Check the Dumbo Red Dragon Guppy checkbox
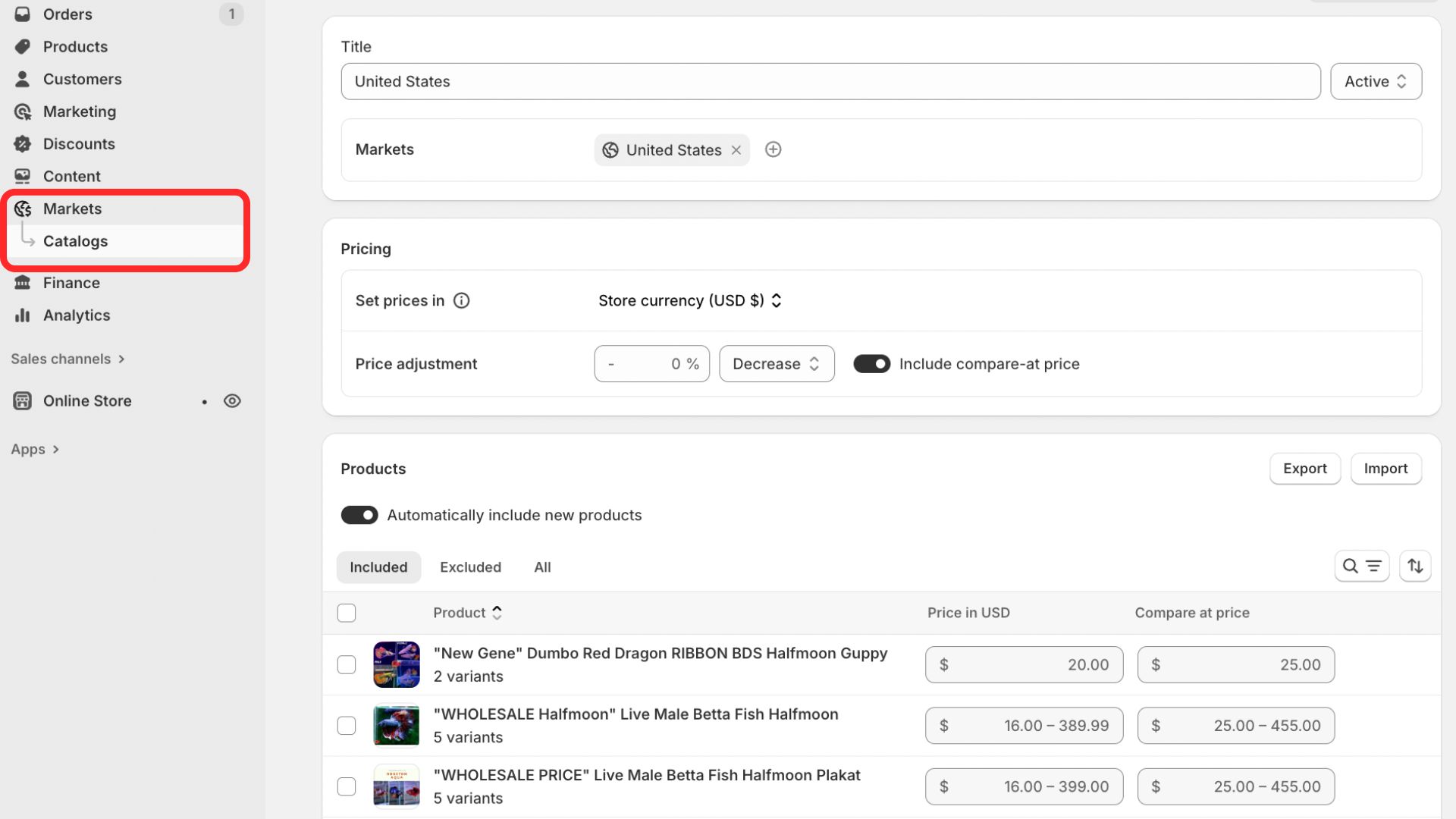 pos(347,665)
